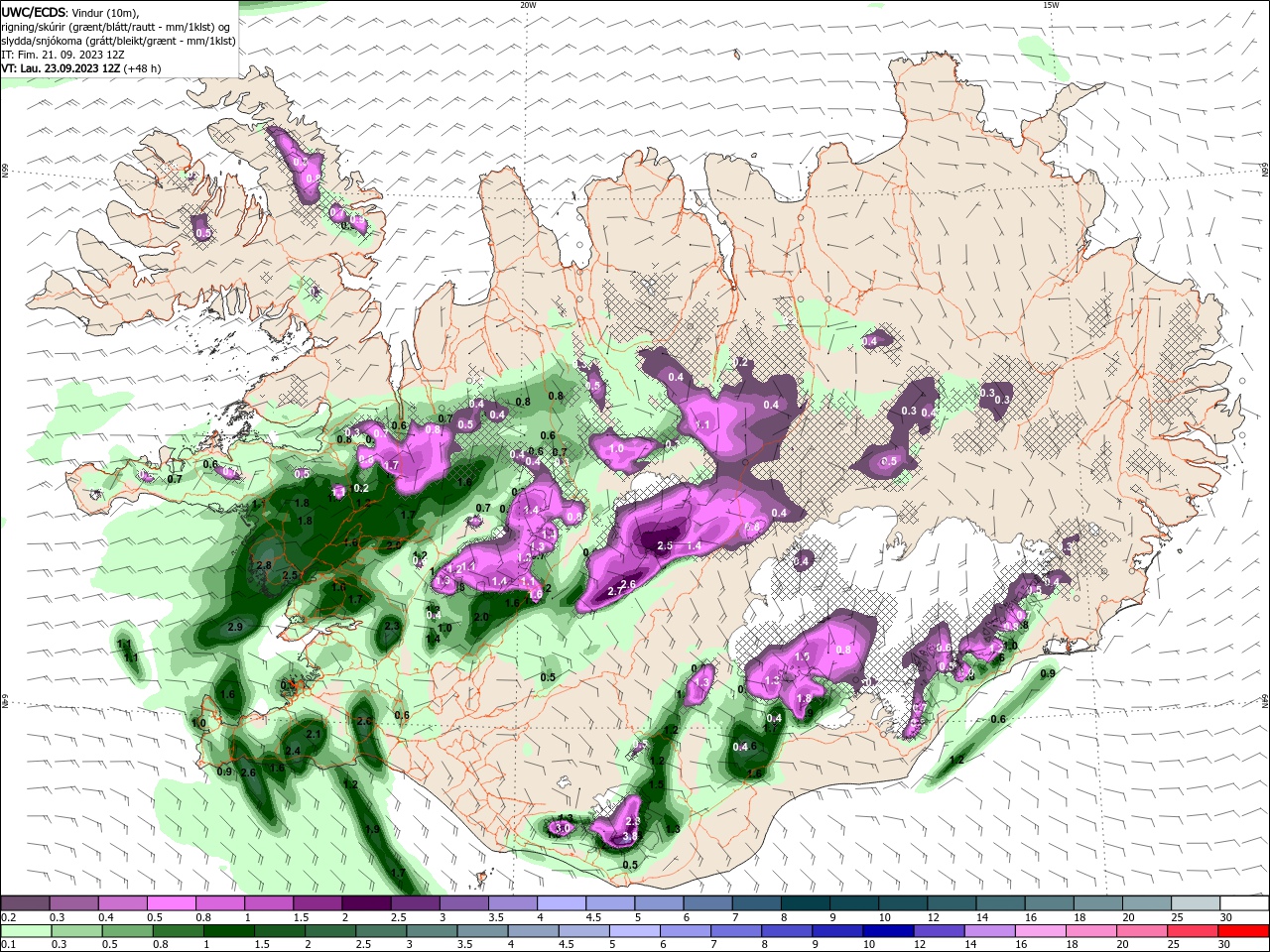Pick the slate blue snow swatch at 6
The image size is (1270, 952).
707,902
